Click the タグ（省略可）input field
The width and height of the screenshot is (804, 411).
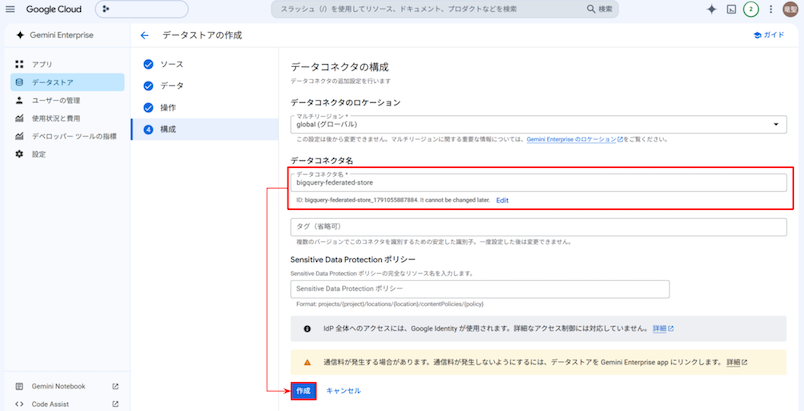coord(538,227)
